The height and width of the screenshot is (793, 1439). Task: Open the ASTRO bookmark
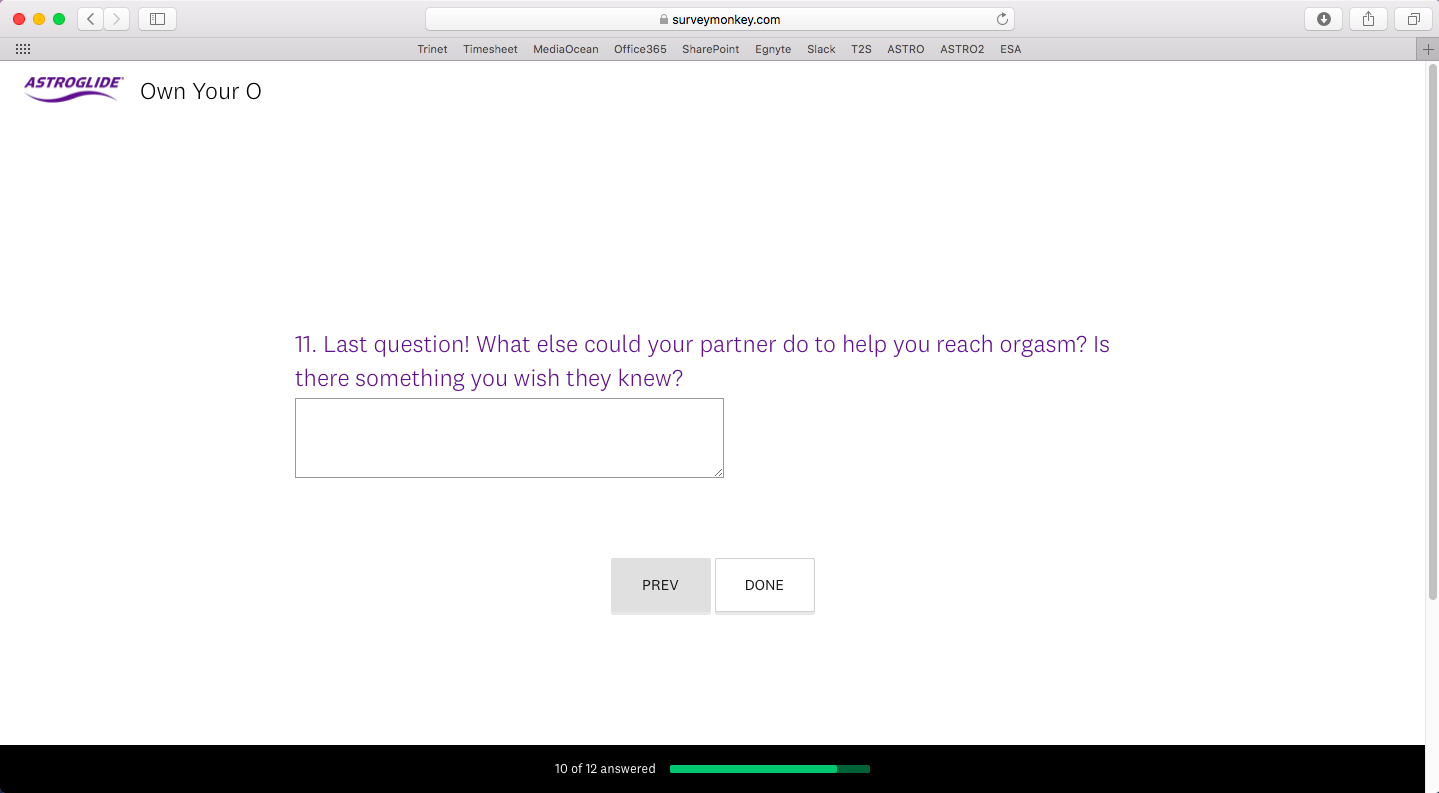[906, 49]
